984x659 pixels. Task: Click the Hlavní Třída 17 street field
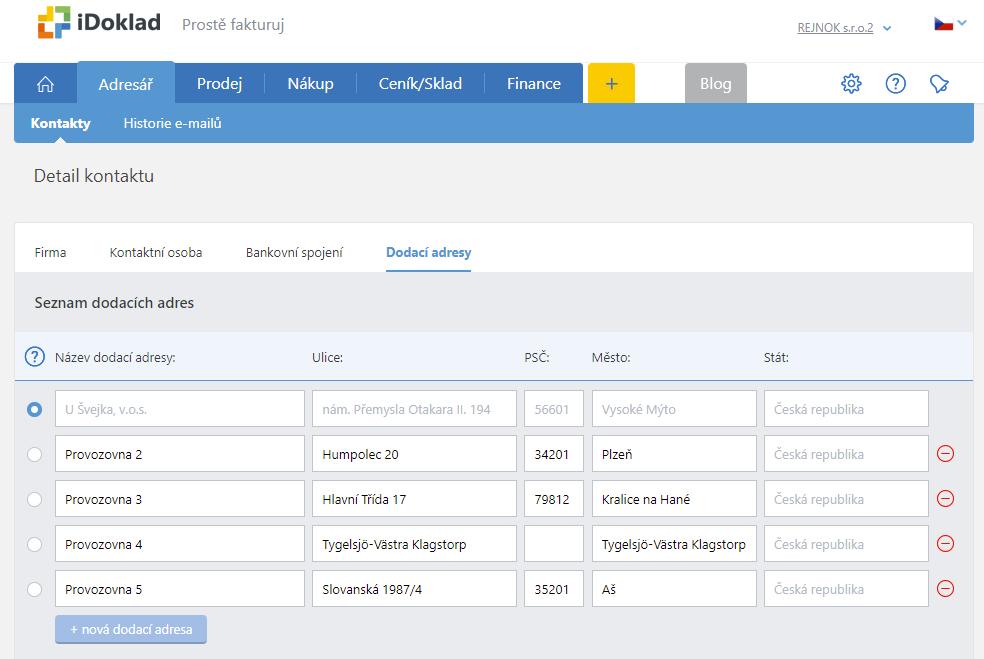414,499
